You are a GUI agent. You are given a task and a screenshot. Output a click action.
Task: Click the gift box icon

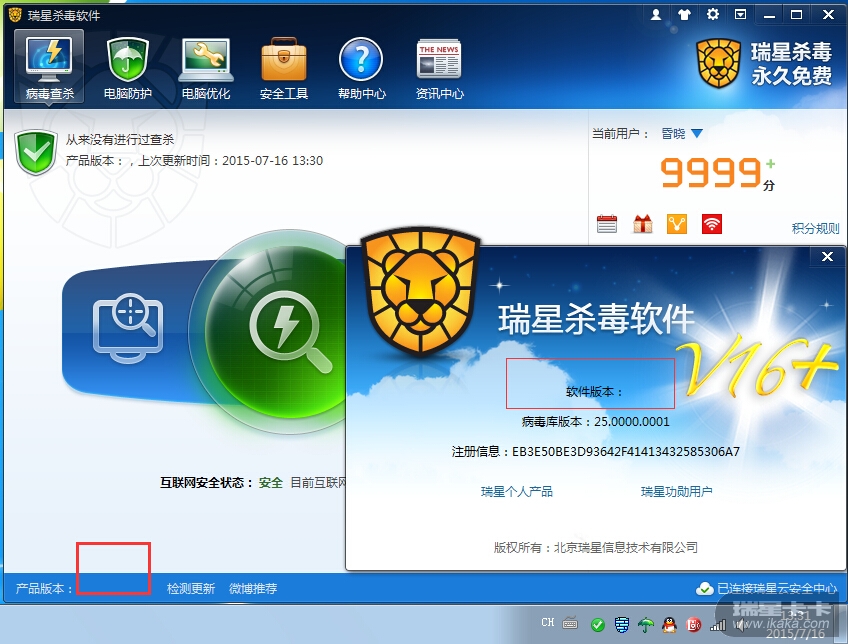pos(642,224)
